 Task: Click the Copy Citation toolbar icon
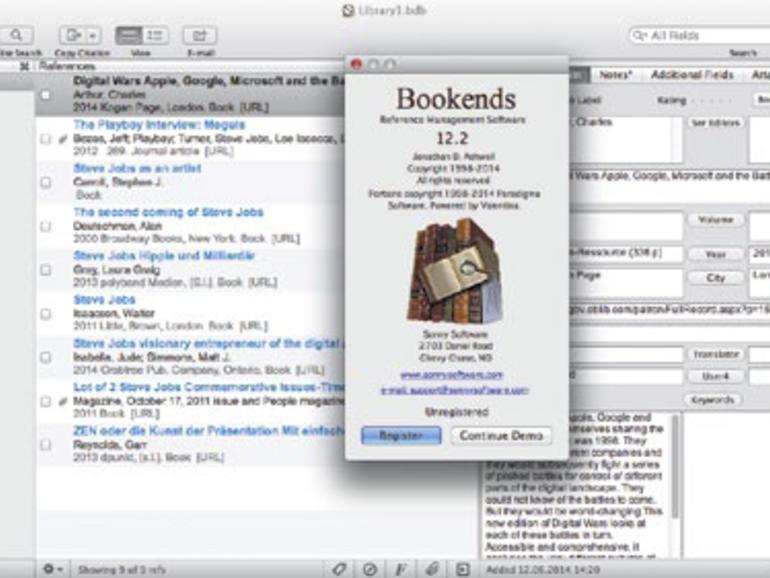(x=73, y=35)
